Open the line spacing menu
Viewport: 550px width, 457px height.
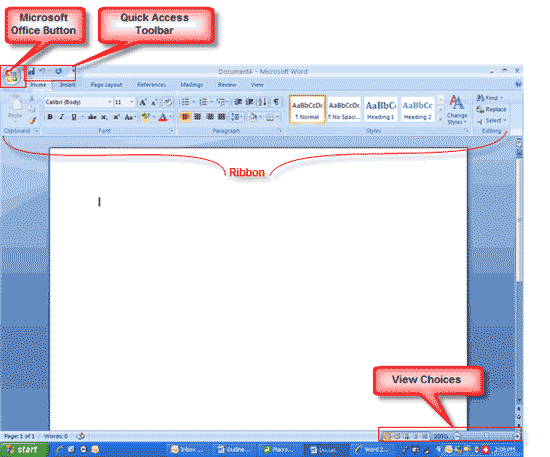[237, 117]
